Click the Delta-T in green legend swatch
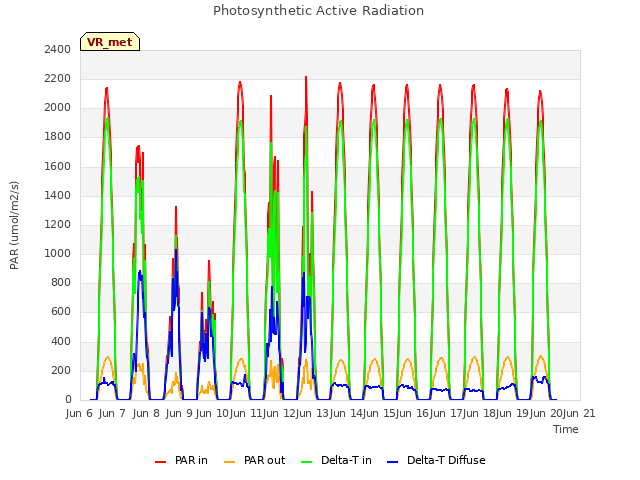 click(x=307, y=462)
